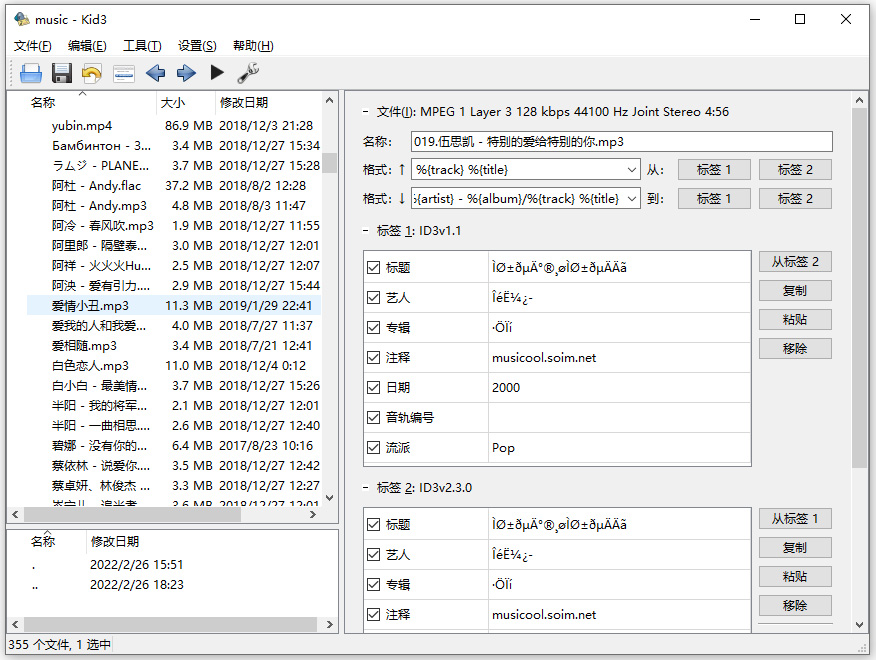Viewport: 876px width, 660px height.
Task: Toggle the 流派 checkbox in tag 1
Action: [374, 448]
